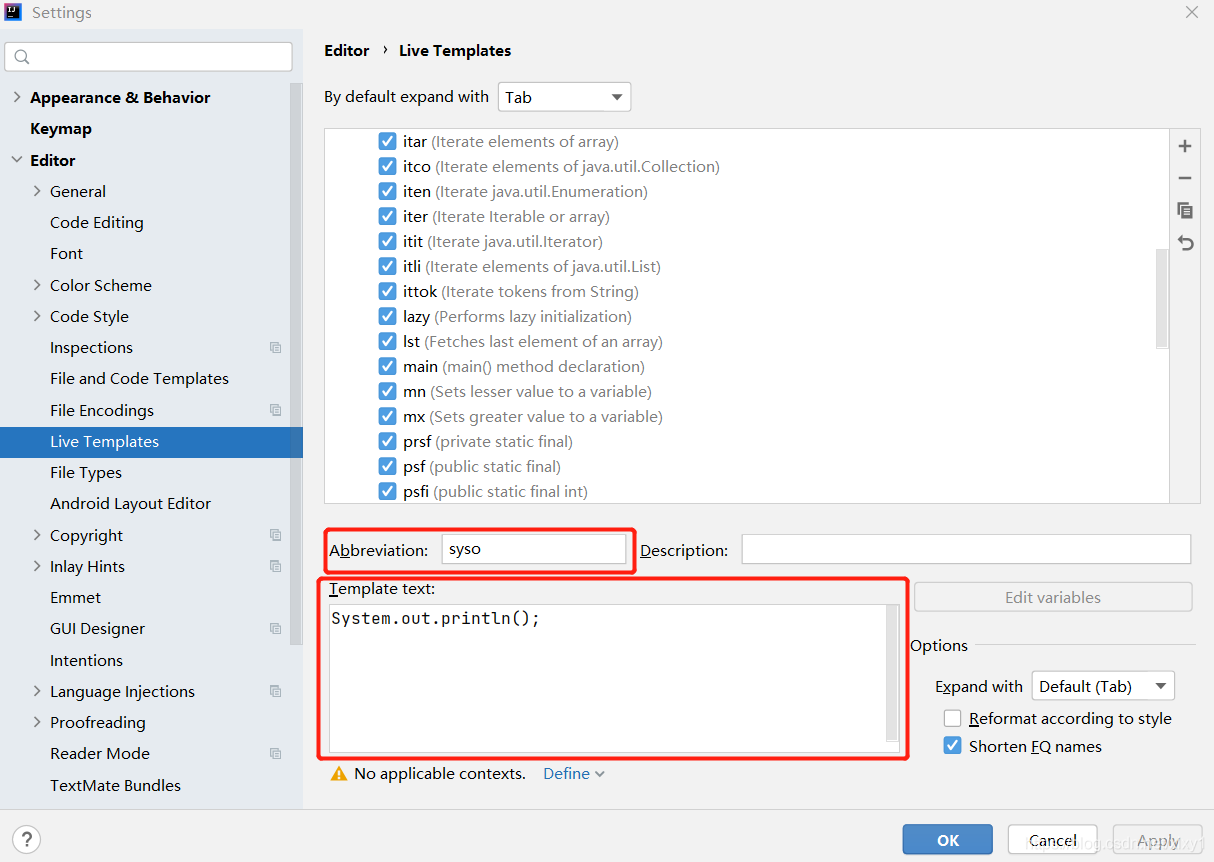
Task: Open the By default expand with dropdown
Action: click(564, 97)
